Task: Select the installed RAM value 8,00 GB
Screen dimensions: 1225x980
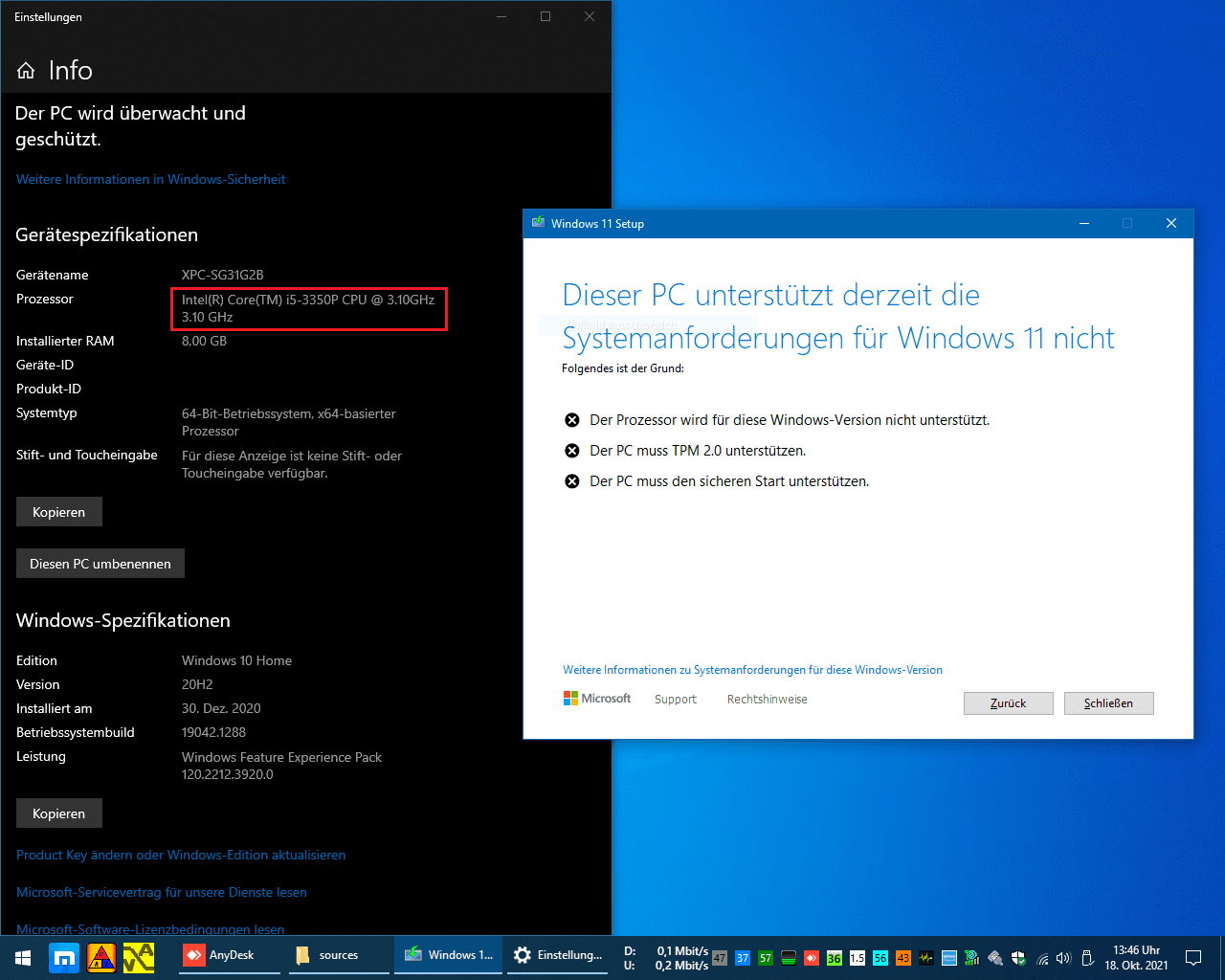Action: coord(205,341)
